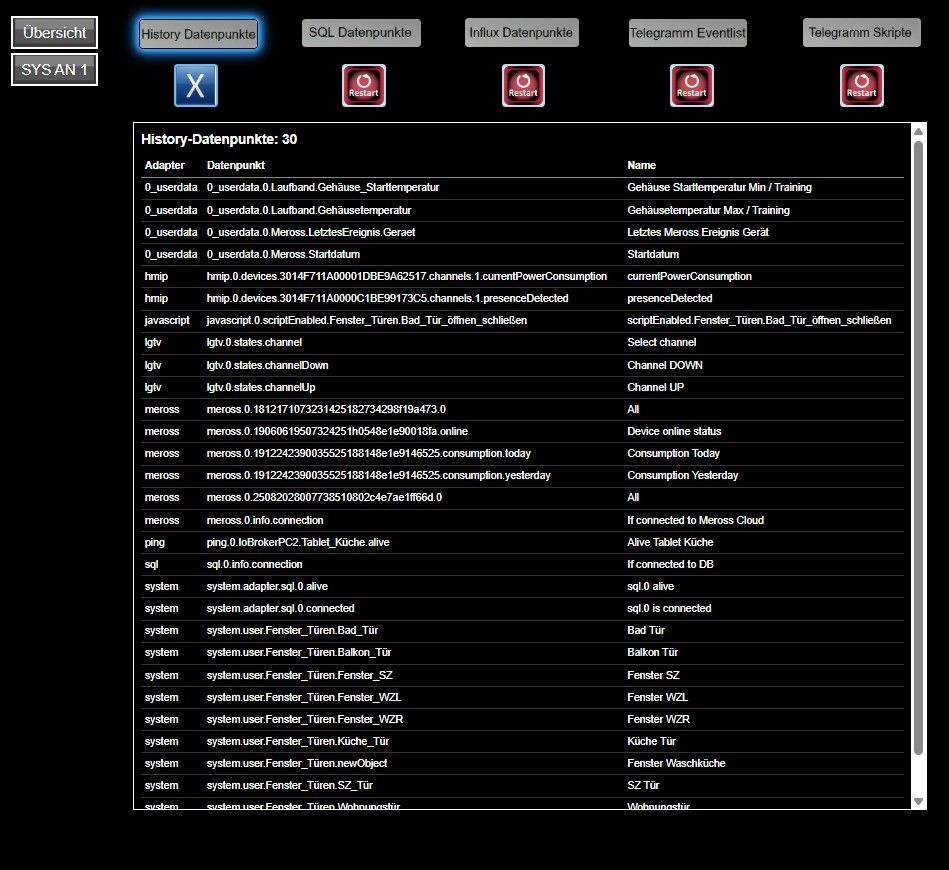Click the name Consumption Today
Screen dimensions: 949x870
tap(673, 453)
